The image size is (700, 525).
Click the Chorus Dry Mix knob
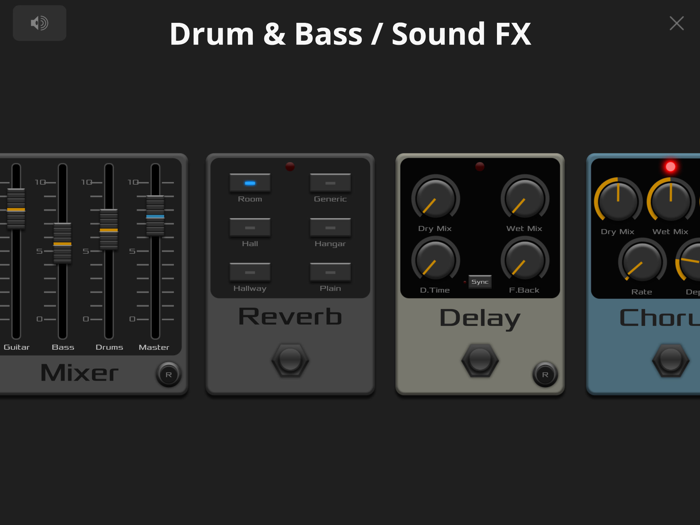tap(618, 201)
